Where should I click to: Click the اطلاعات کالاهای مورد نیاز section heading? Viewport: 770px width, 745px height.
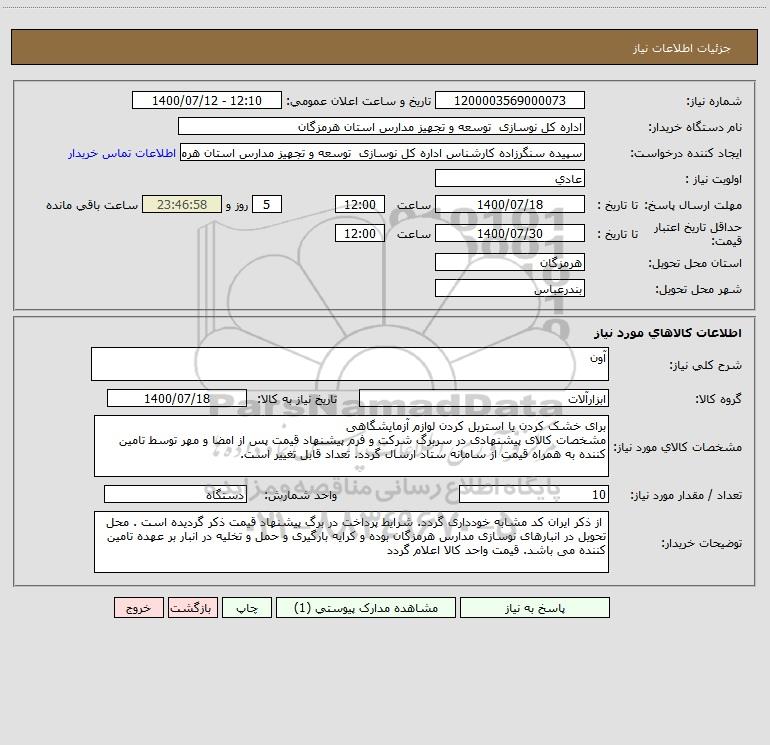[x=667, y=333]
